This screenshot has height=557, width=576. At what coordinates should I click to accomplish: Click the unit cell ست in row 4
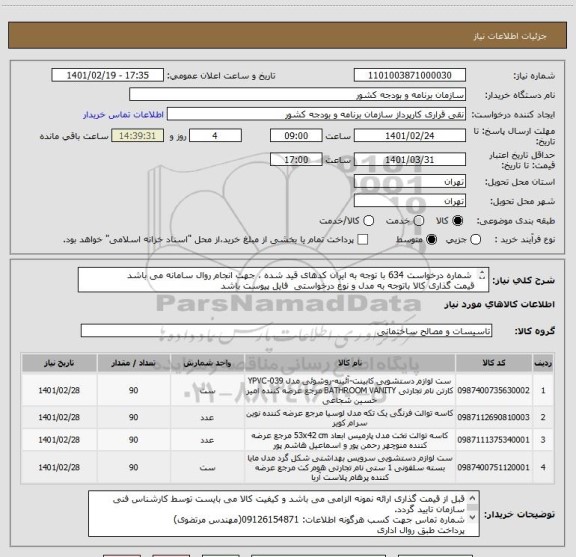(x=207, y=467)
